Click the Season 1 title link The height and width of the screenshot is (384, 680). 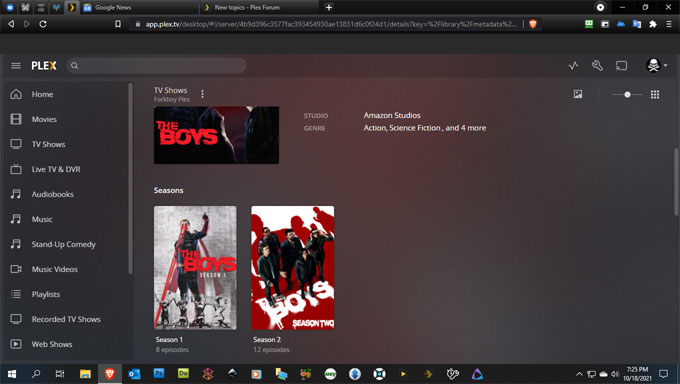[x=169, y=340]
